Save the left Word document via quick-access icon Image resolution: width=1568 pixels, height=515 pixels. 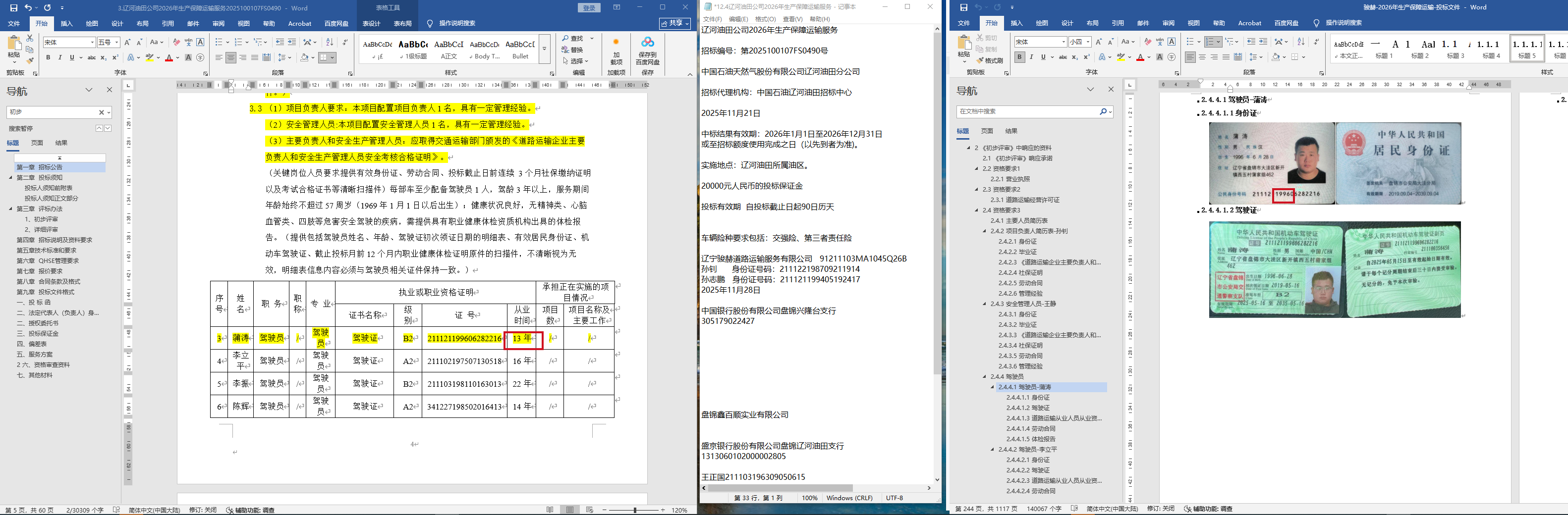click(13, 8)
